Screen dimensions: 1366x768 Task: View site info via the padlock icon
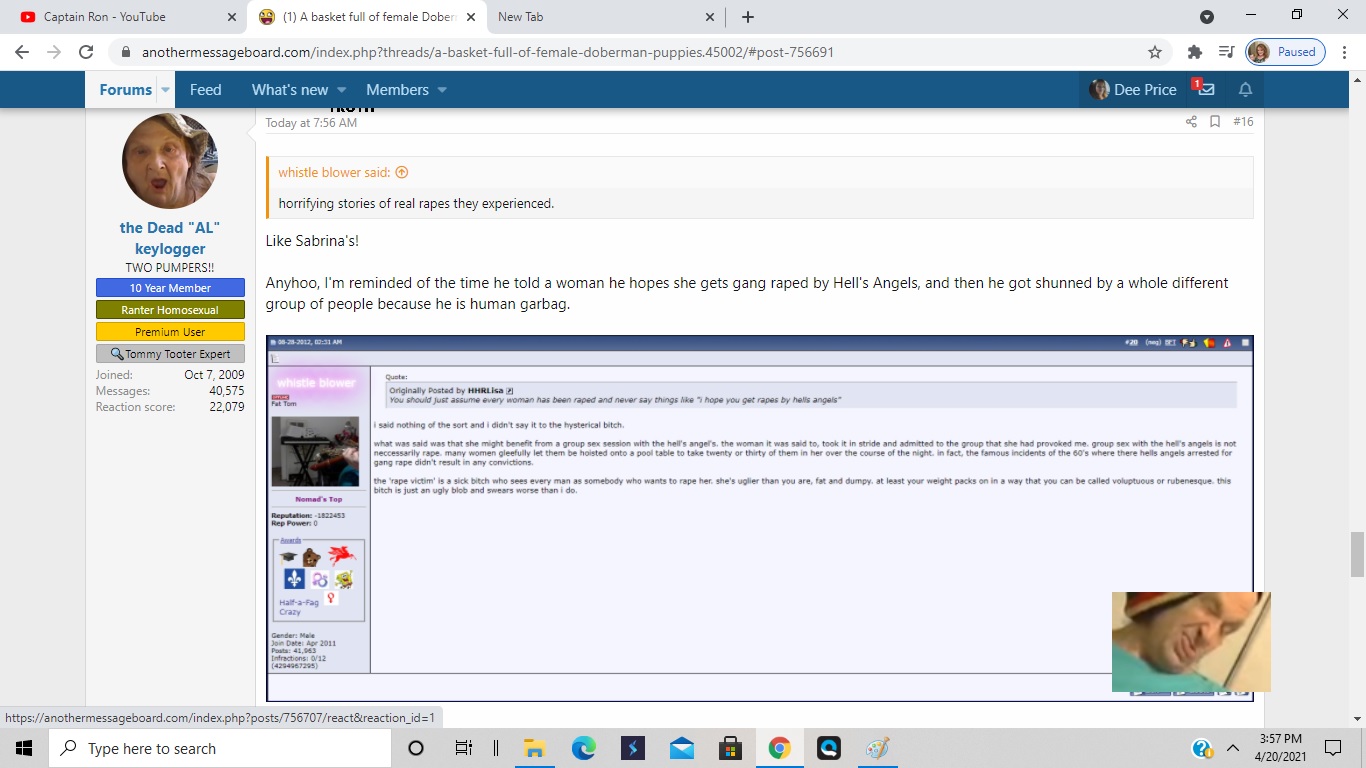point(125,52)
